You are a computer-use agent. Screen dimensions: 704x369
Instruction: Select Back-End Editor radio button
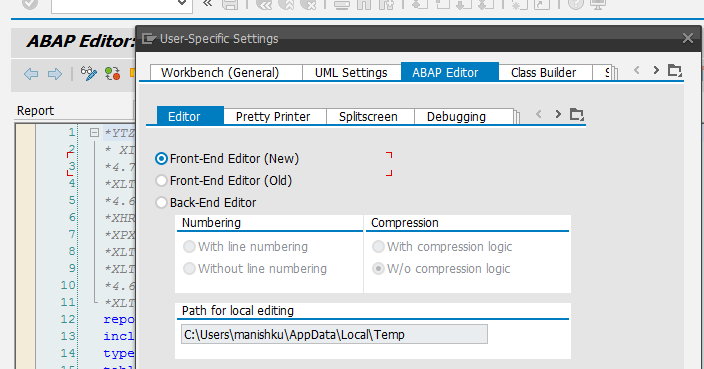click(x=161, y=202)
